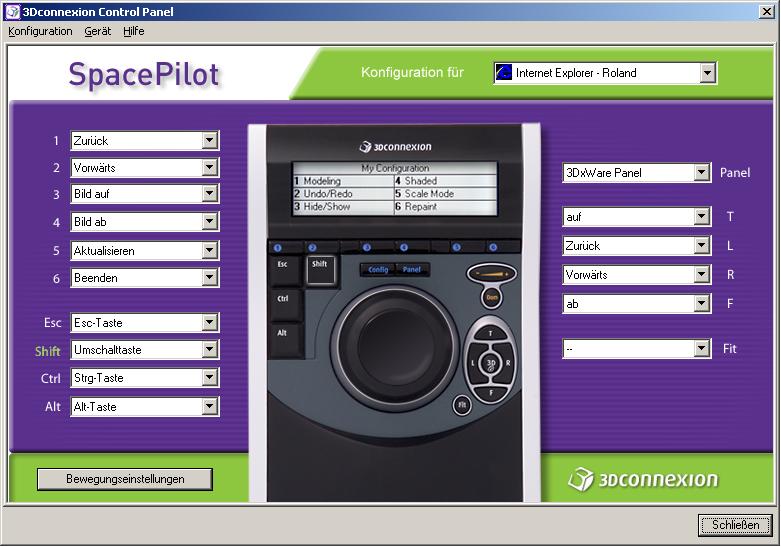
Task: Click the Esc key on device image
Action: 284,271
